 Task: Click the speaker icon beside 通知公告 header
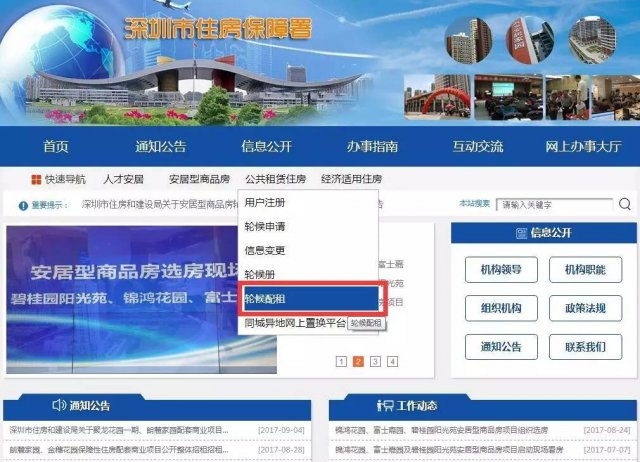[x=59, y=405]
